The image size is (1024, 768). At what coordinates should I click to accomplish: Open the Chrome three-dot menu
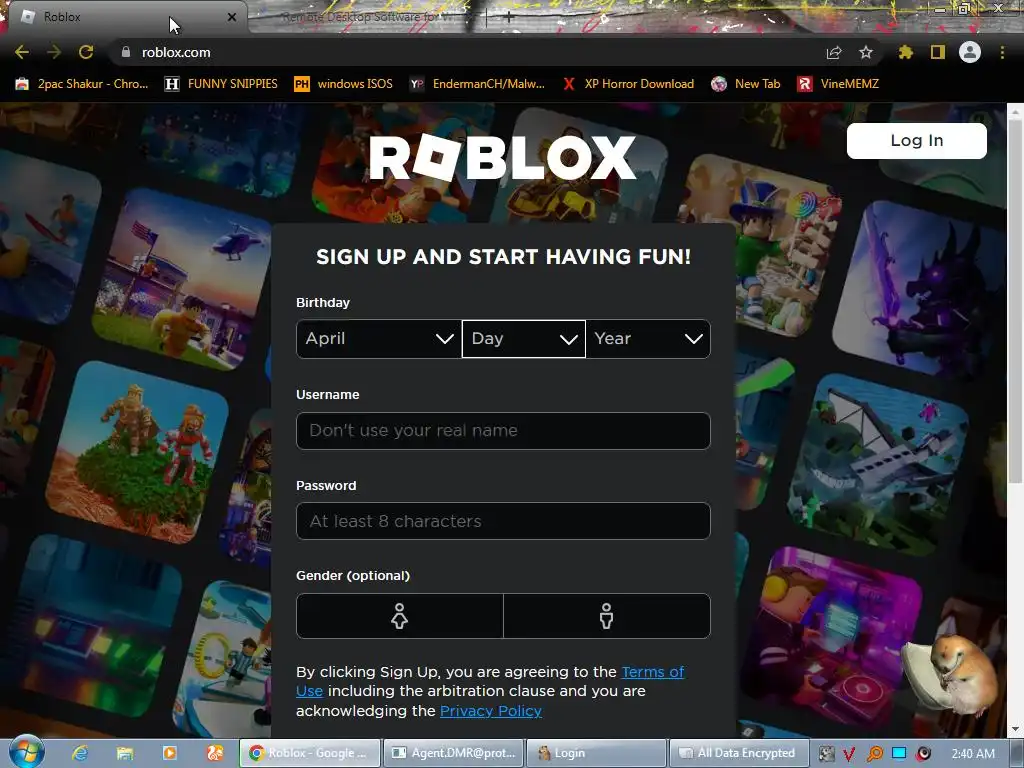(1002, 52)
